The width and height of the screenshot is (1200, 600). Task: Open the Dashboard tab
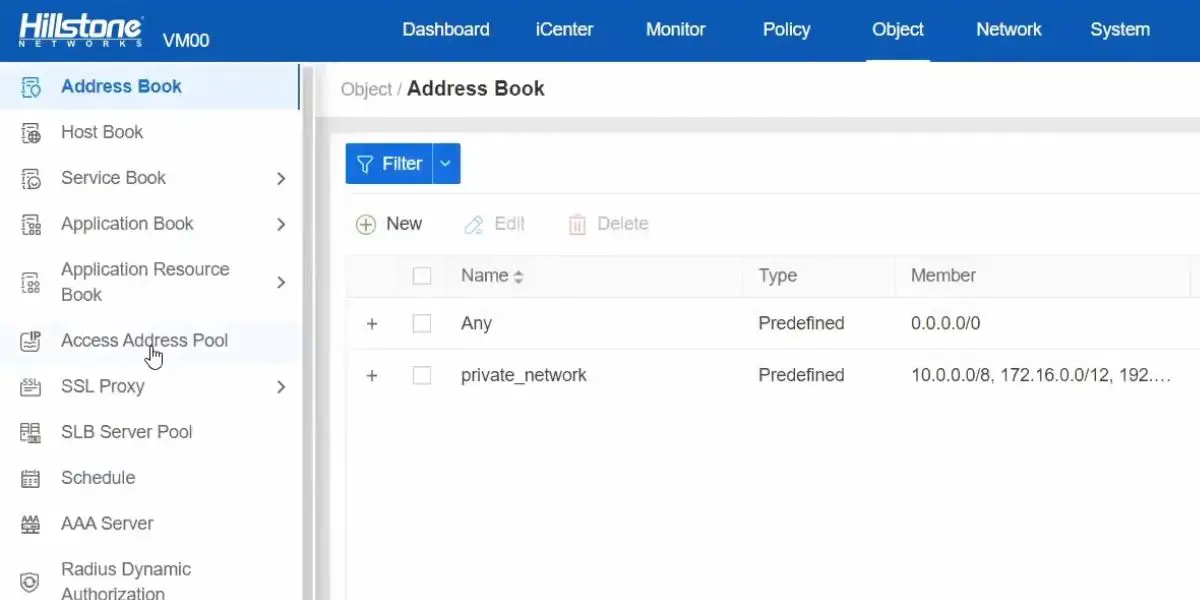pos(446,30)
